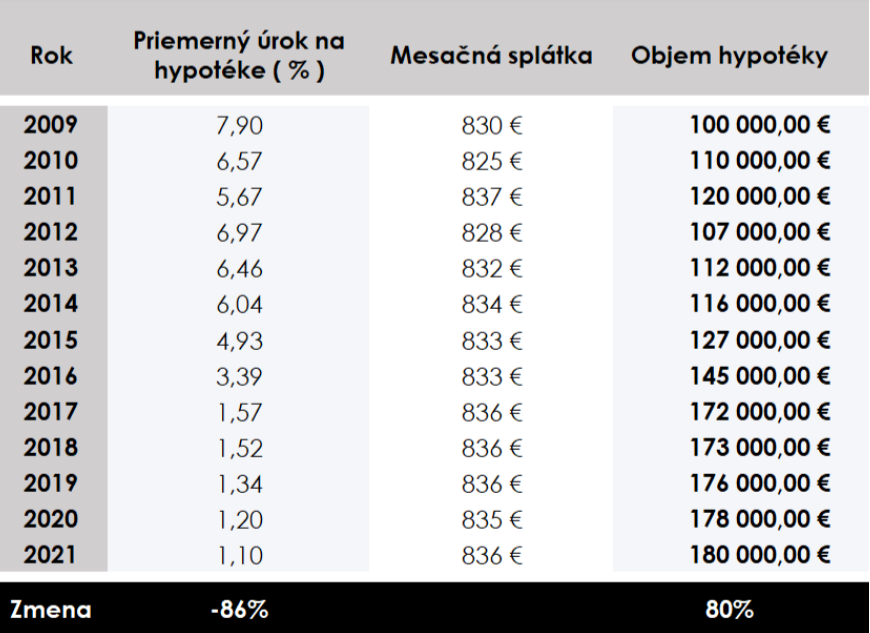This screenshot has height=633, width=870.
Task: Click the 837 € monthly payment cell
Action: click(x=490, y=195)
